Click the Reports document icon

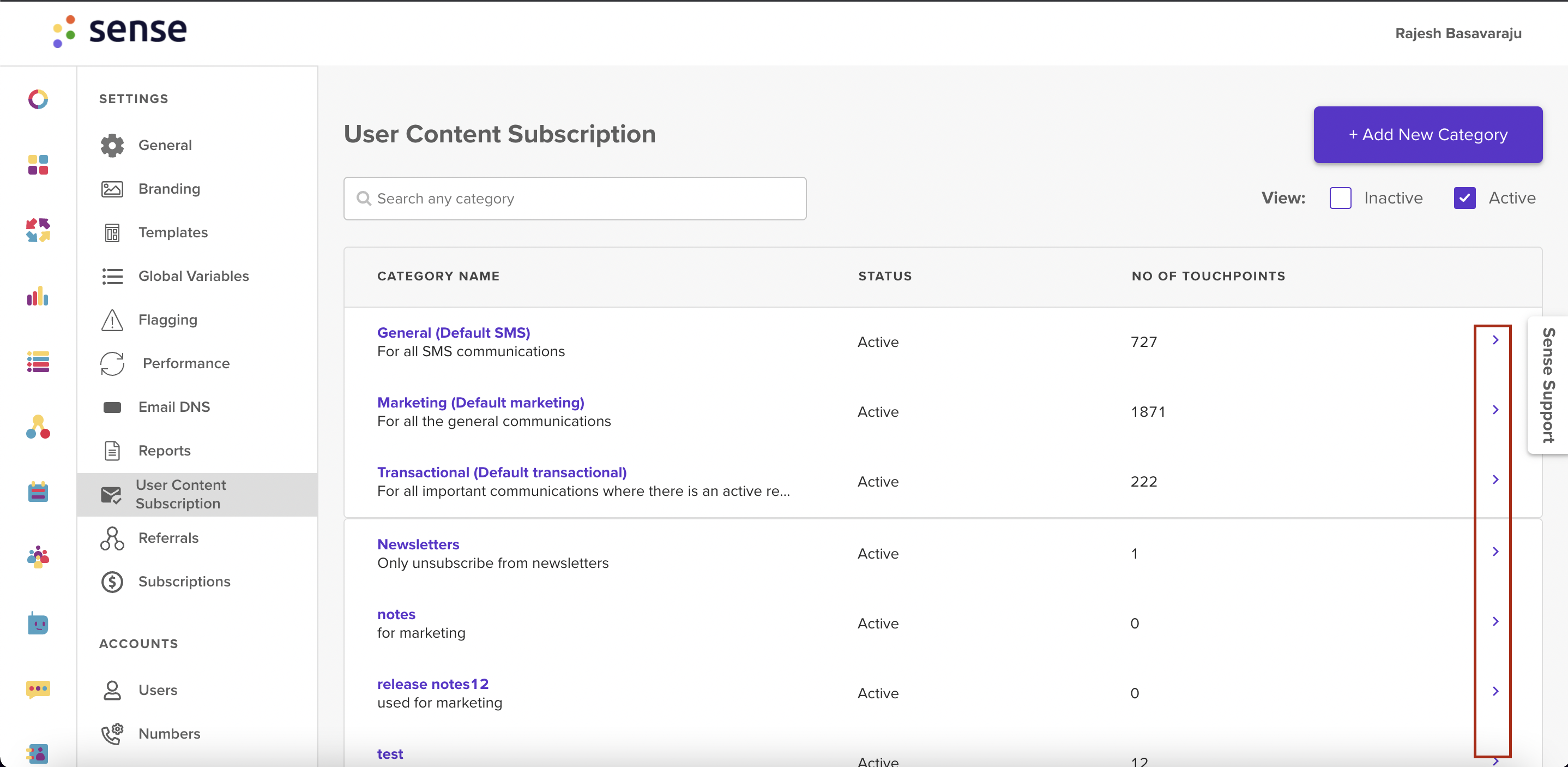tap(112, 451)
